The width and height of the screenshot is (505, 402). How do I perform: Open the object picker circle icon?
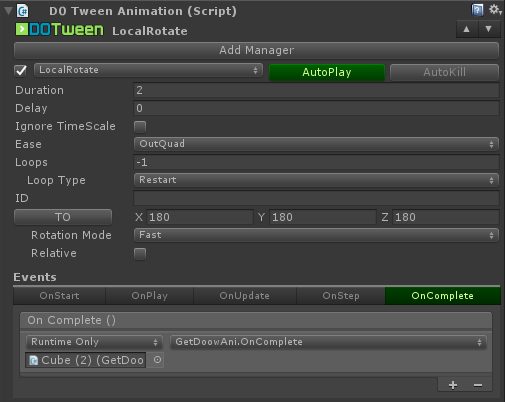click(x=157, y=360)
